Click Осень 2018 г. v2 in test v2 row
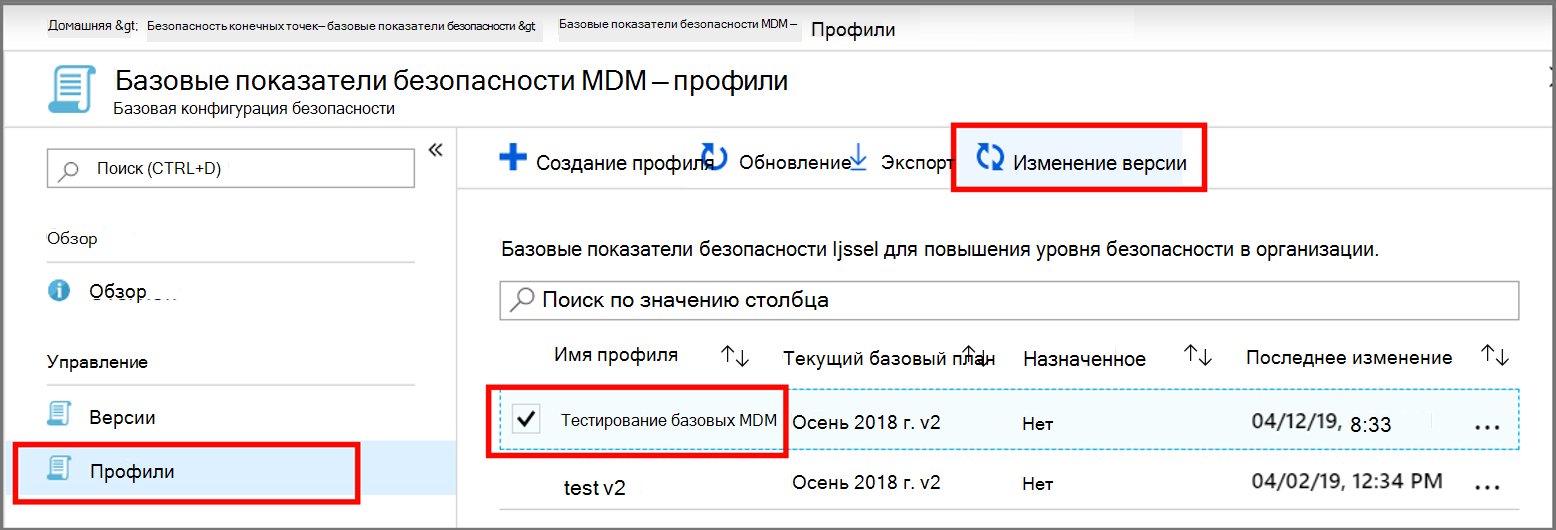The width and height of the screenshot is (1556, 530). [x=866, y=482]
